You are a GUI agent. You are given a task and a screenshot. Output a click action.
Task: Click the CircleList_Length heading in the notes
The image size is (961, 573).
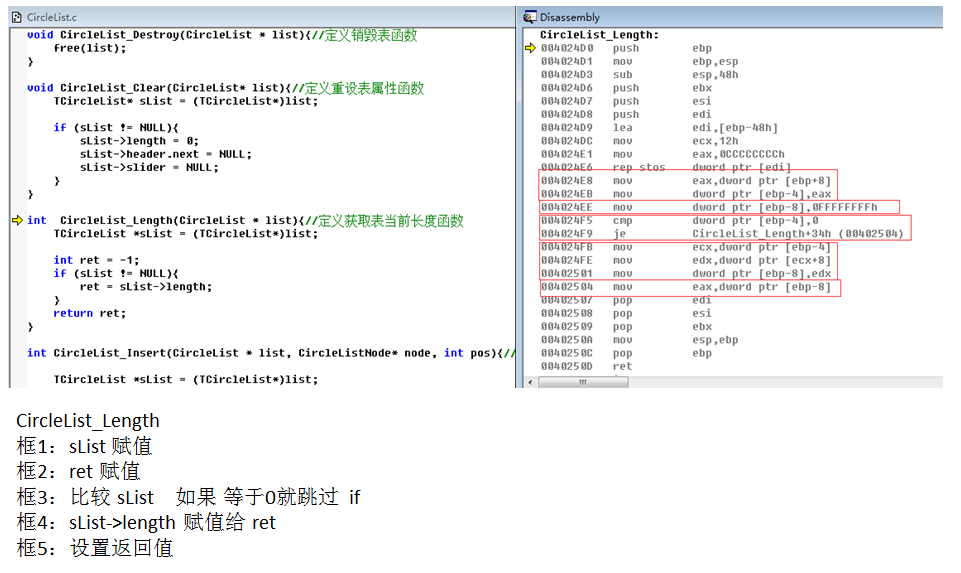click(x=88, y=420)
